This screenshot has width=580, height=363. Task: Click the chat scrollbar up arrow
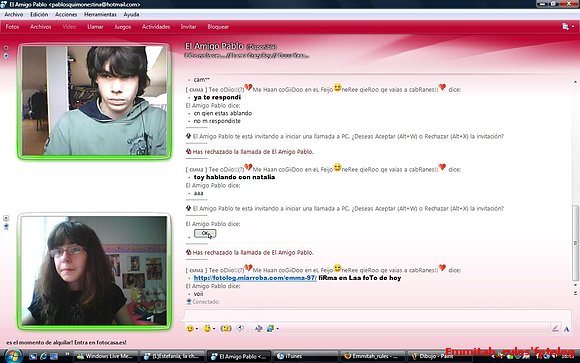[575, 81]
